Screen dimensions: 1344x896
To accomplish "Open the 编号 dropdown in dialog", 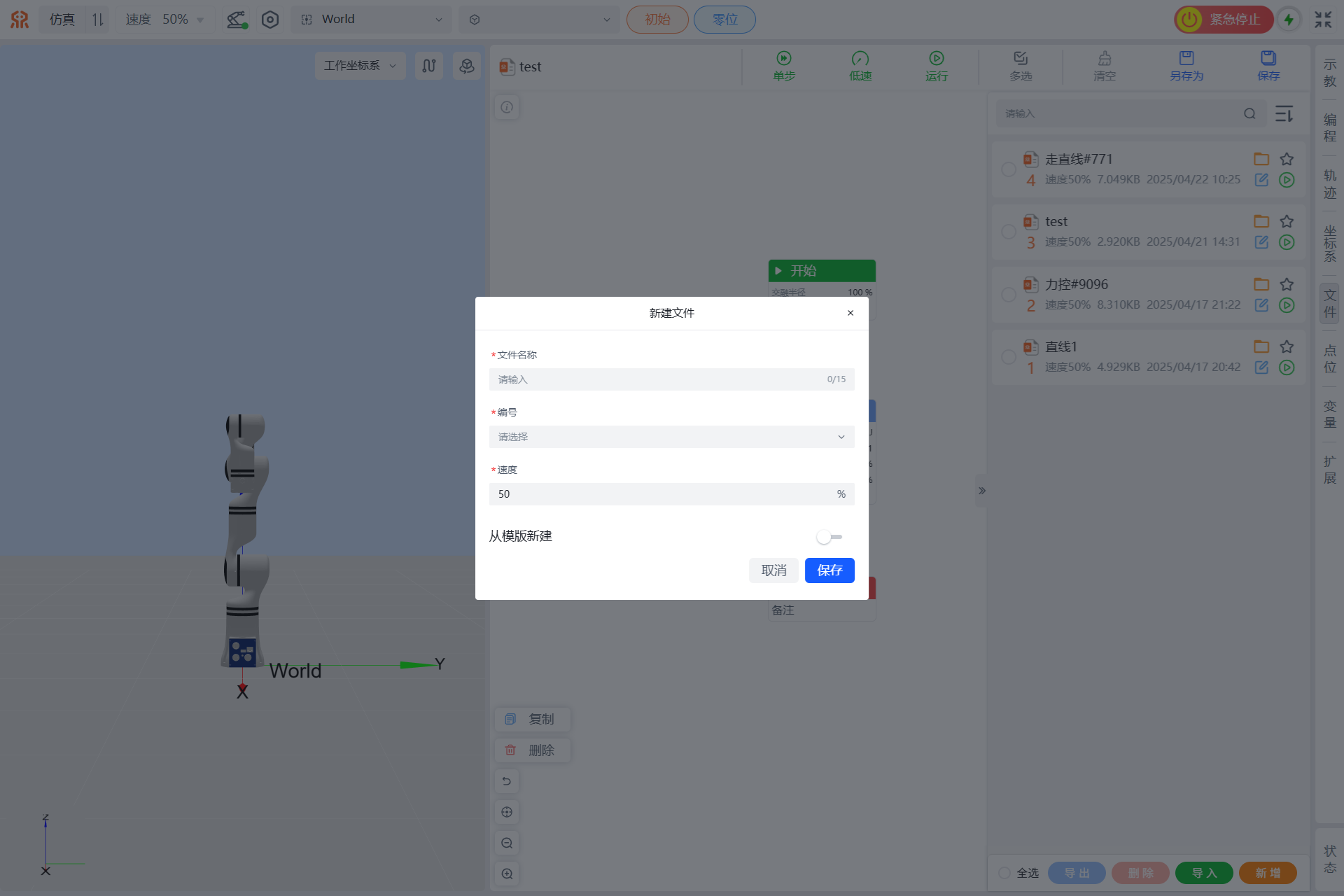I will pyautogui.click(x=671, y=437).
